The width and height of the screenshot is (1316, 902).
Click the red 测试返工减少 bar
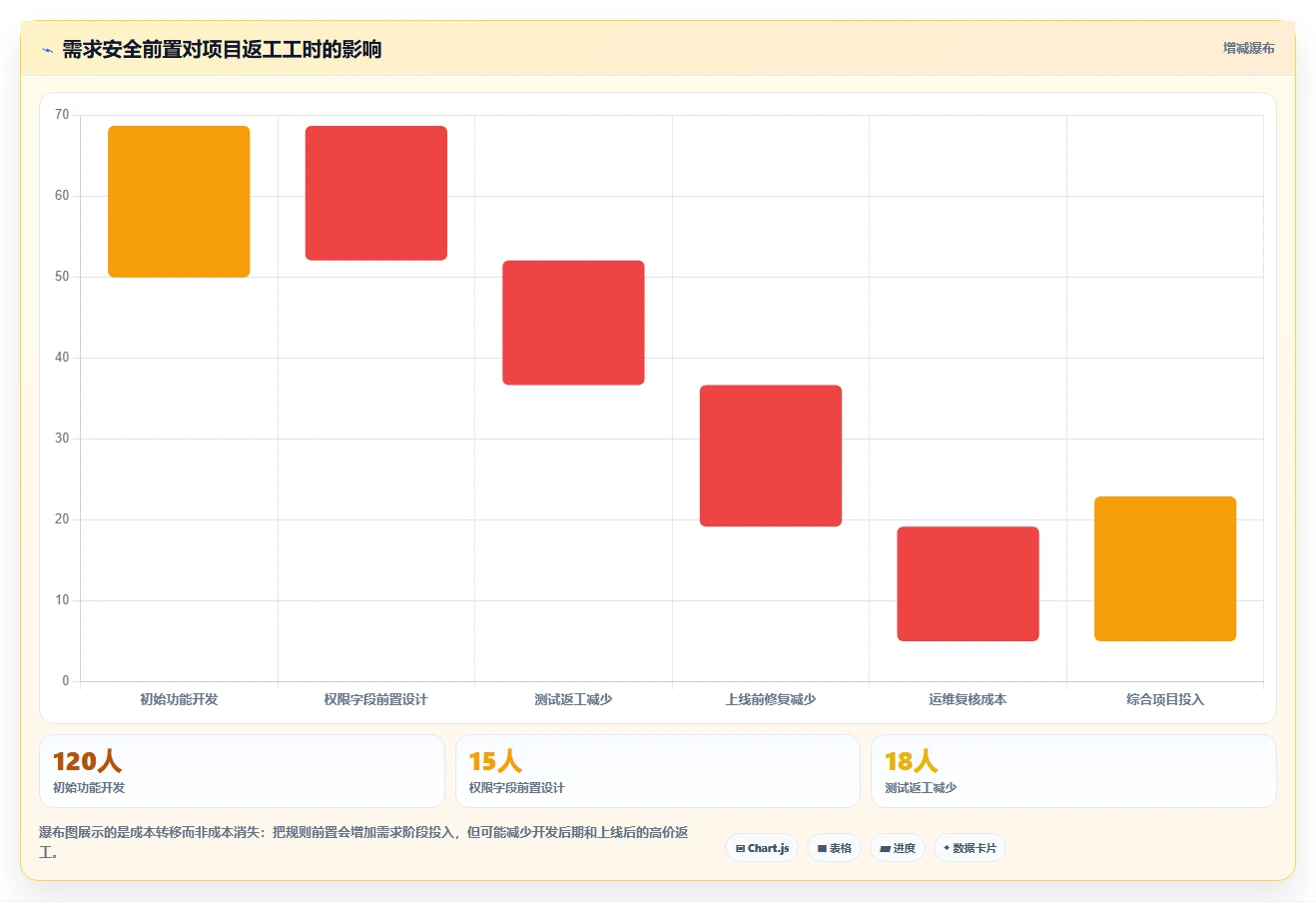pos(573,323)
